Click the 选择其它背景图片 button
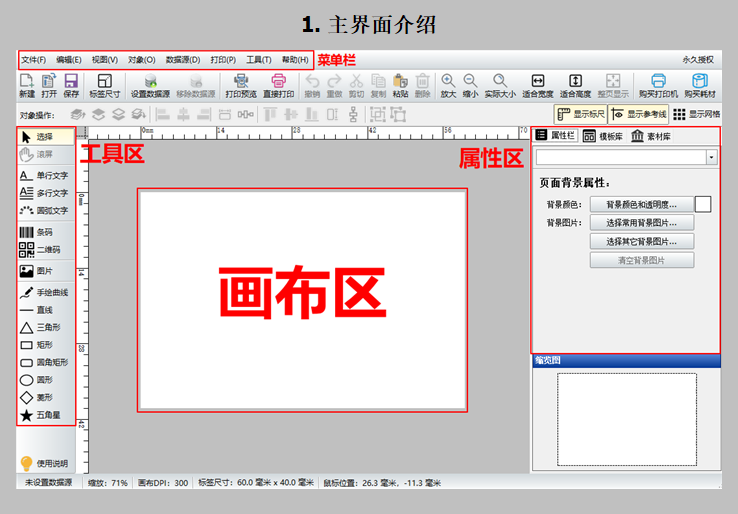 (x=642, y=241)
